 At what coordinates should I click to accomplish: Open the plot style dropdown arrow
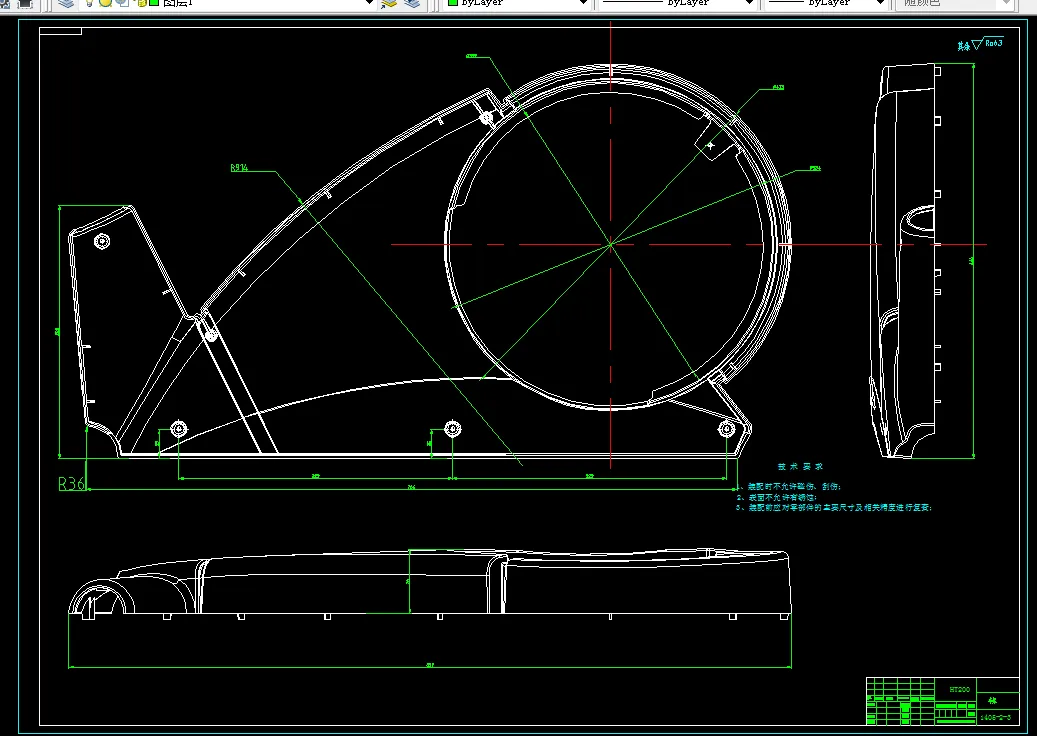point(1006,3)
